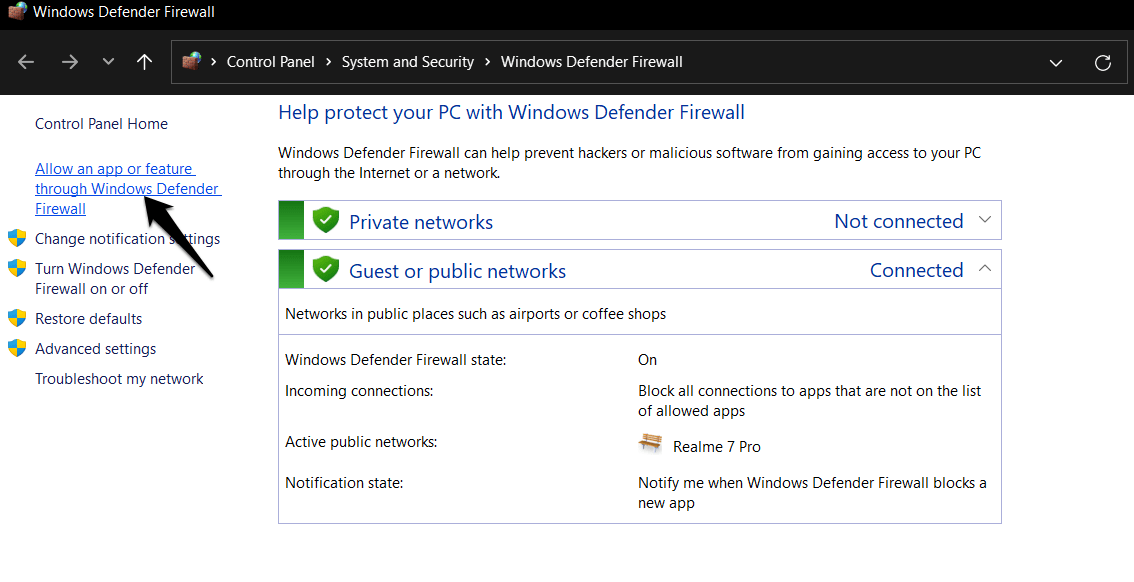The width and height of the screenshot is (1134, 582).
Task: Navigate to Control Panel via breadcrumb
Action: 270,61
